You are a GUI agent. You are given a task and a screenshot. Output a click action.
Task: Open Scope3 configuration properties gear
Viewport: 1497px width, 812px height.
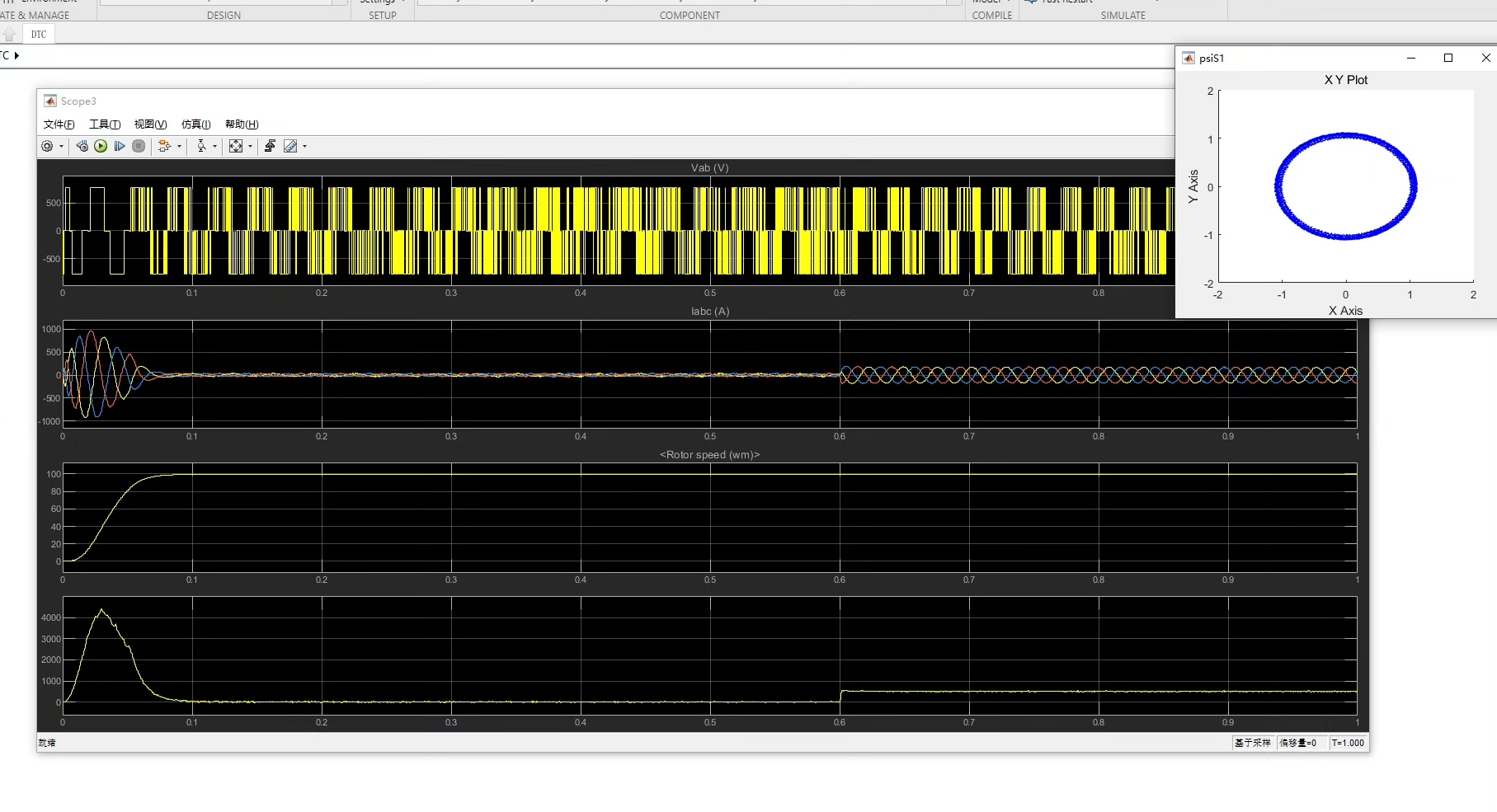pyautogui.click(x=48, y=146)
